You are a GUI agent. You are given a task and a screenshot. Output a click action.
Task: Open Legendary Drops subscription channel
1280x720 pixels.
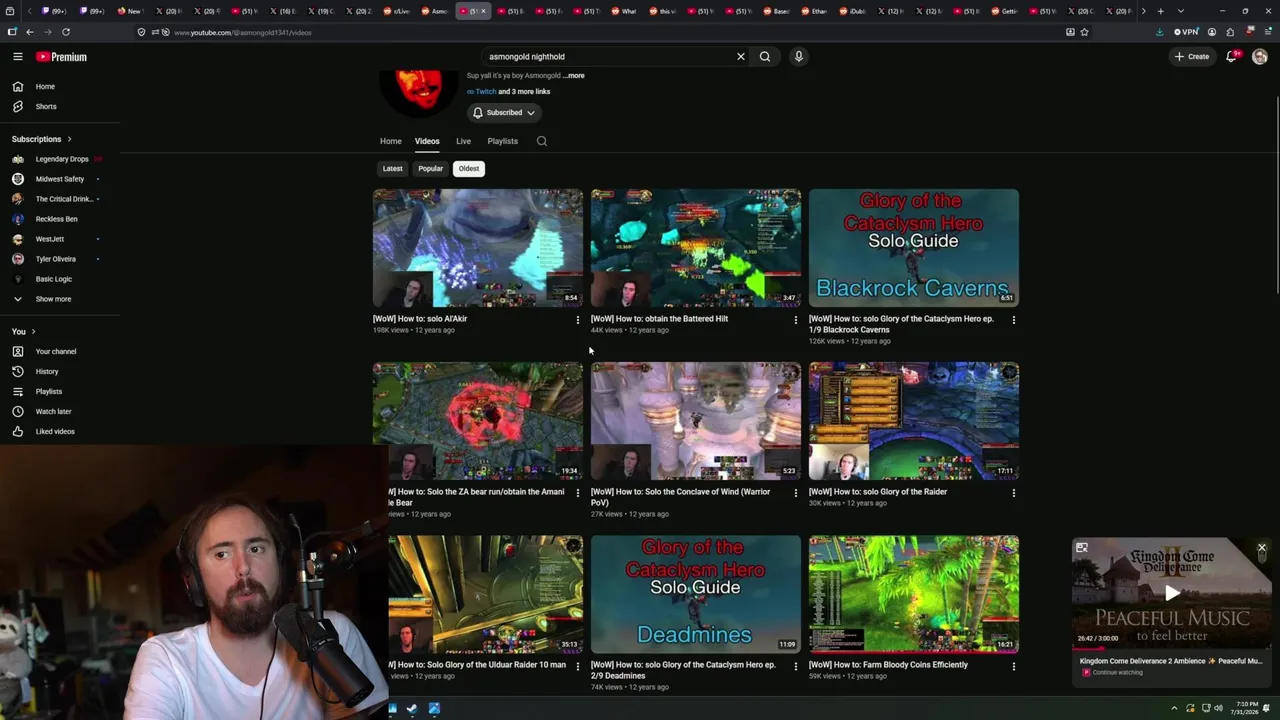[x=60, y=159]
